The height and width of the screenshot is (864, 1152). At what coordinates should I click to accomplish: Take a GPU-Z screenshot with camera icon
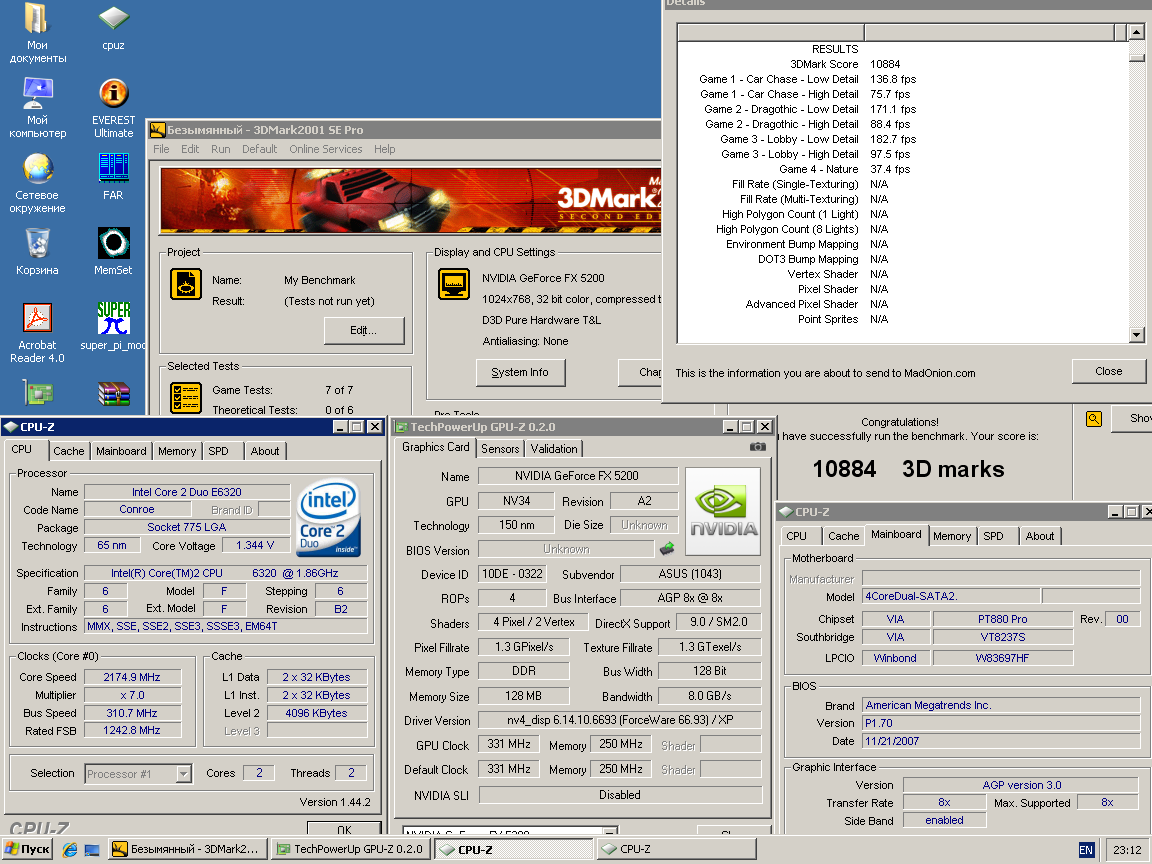757,447
